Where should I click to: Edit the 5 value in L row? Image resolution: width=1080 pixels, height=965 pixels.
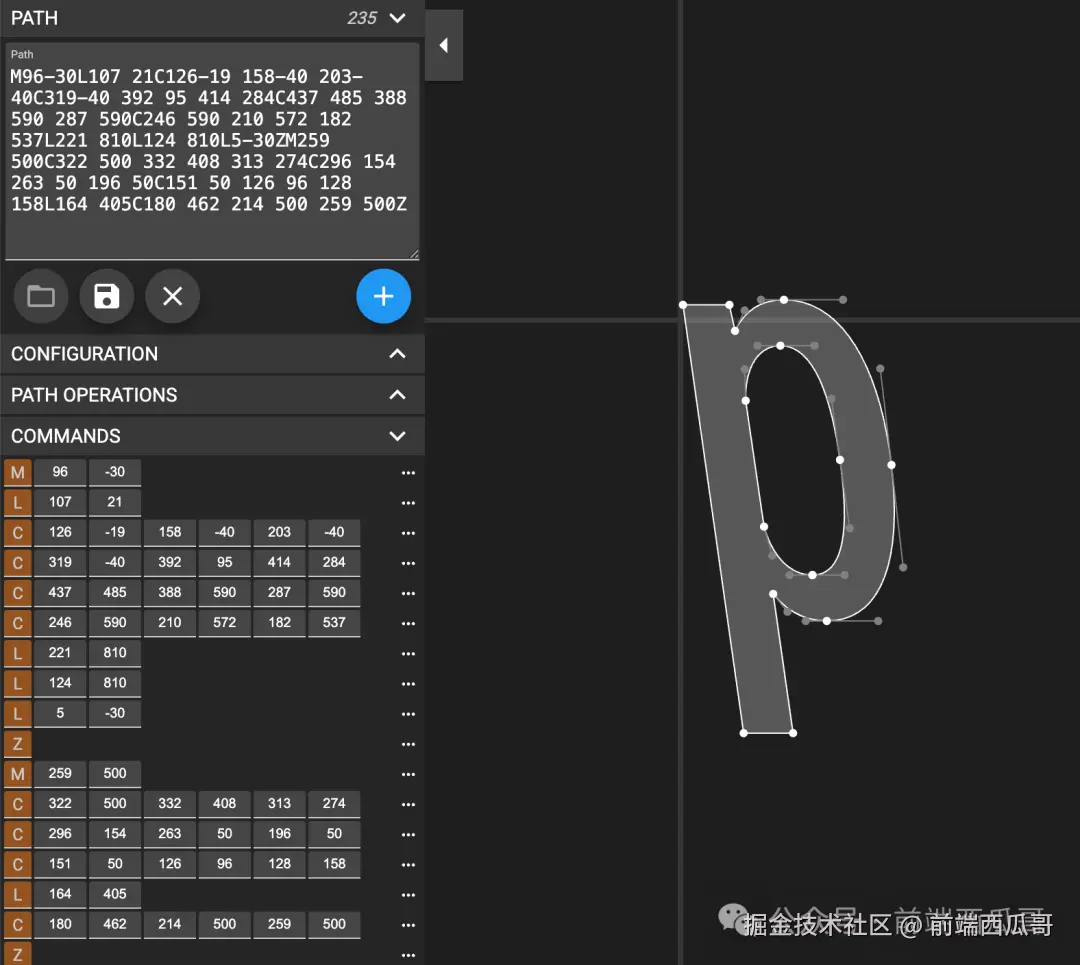[x=60, y=713]
